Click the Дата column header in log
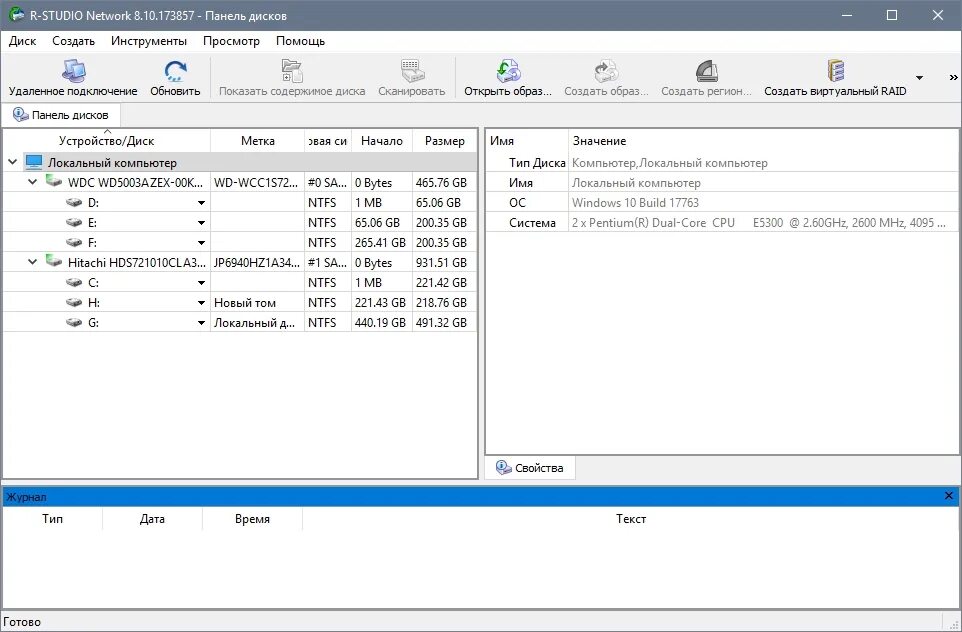Viewport: 962px width, 632px height. pyautogui.click(x=152, y=519)
